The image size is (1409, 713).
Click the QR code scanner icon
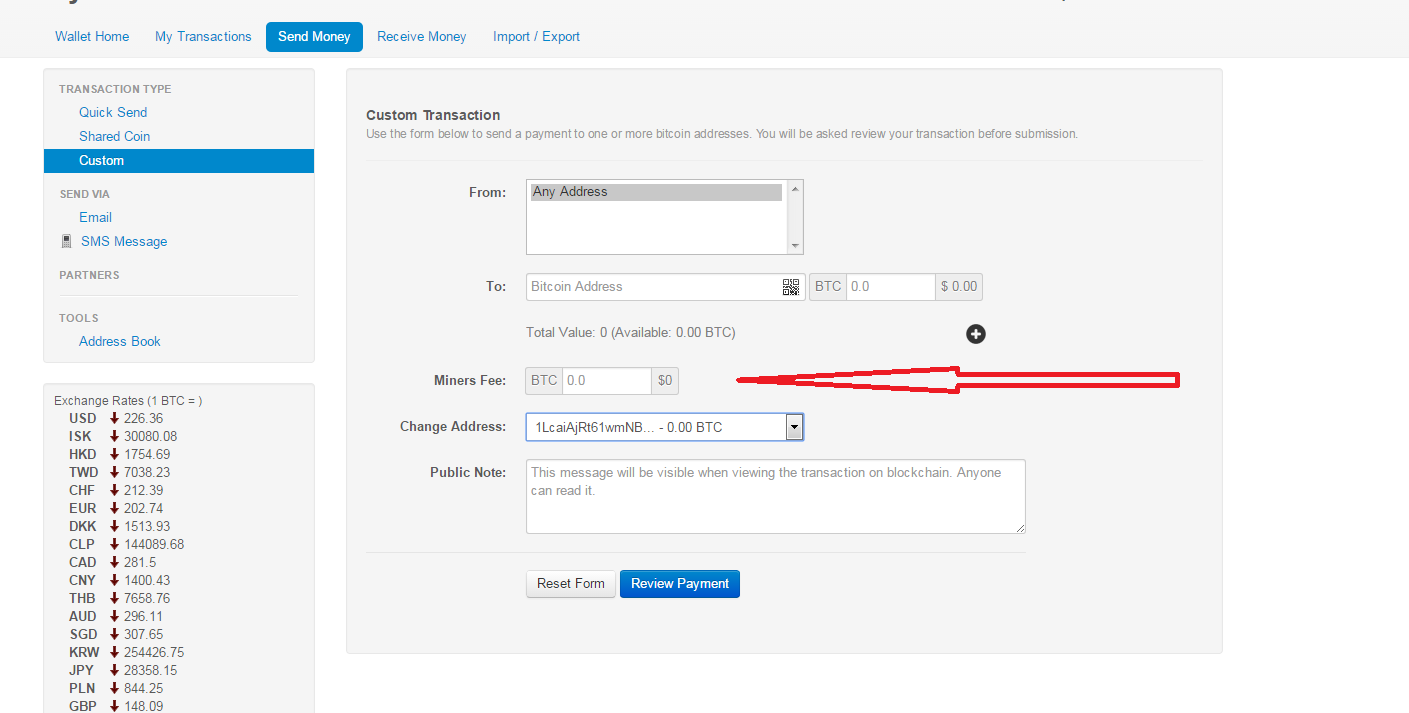tap(790, 287)
